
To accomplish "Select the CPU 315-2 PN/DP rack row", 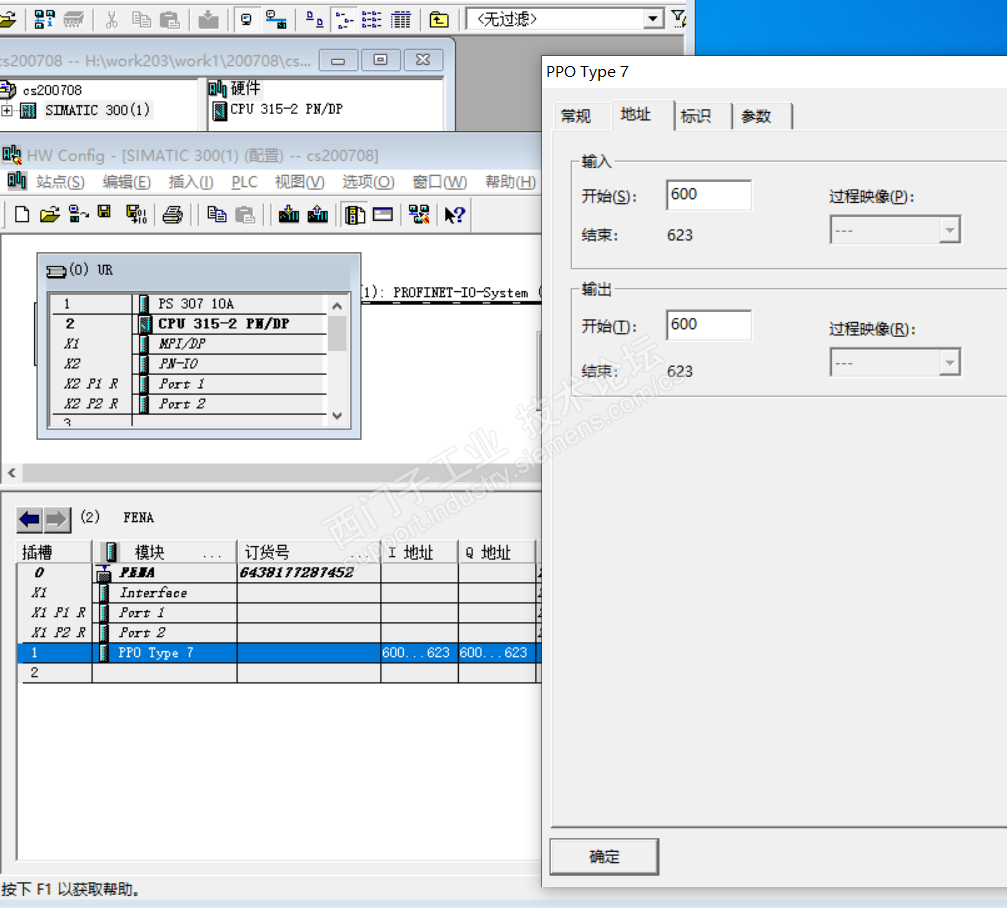I will pos(189,324).
